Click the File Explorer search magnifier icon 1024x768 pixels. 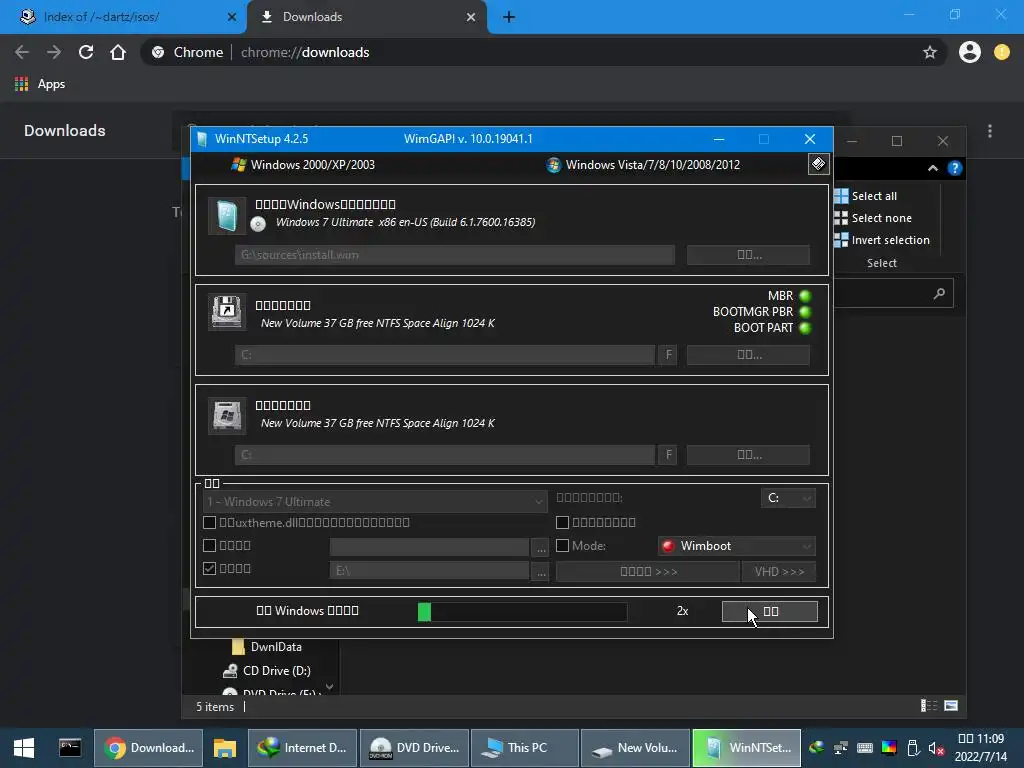(x=939, y=294)
